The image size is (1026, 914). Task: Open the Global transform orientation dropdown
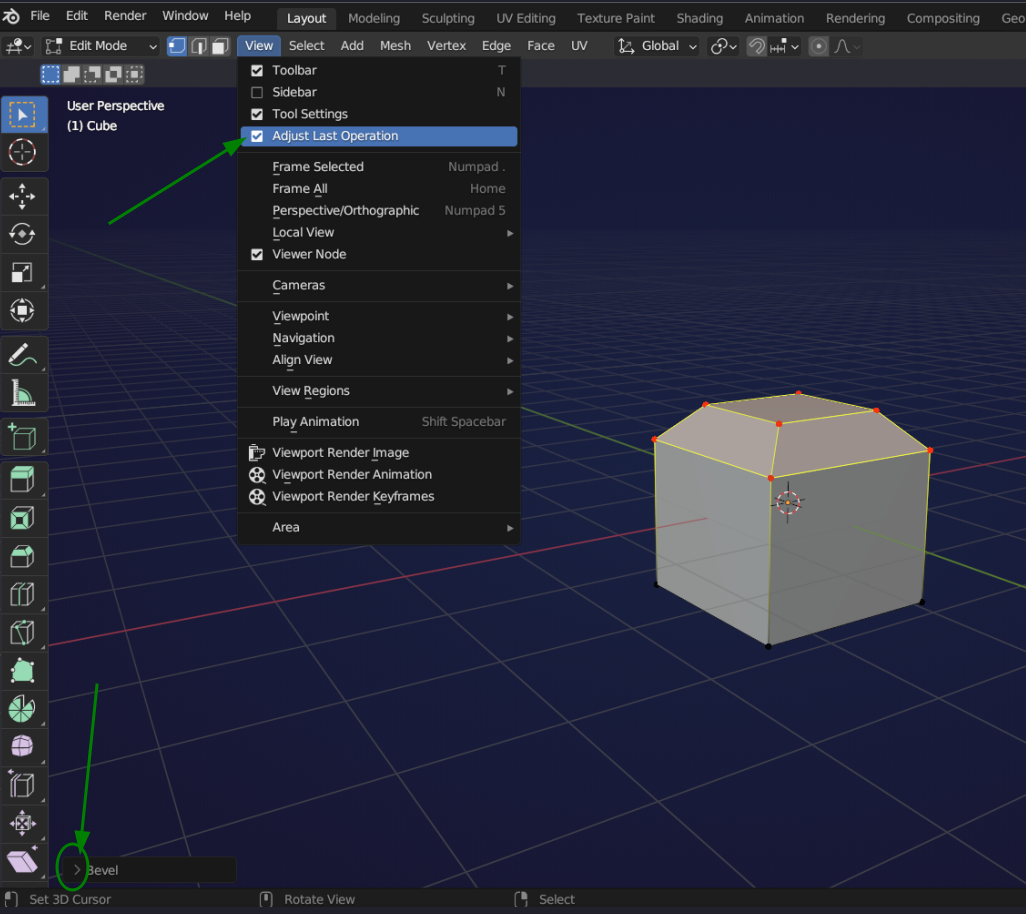click(x=659, y=46)
